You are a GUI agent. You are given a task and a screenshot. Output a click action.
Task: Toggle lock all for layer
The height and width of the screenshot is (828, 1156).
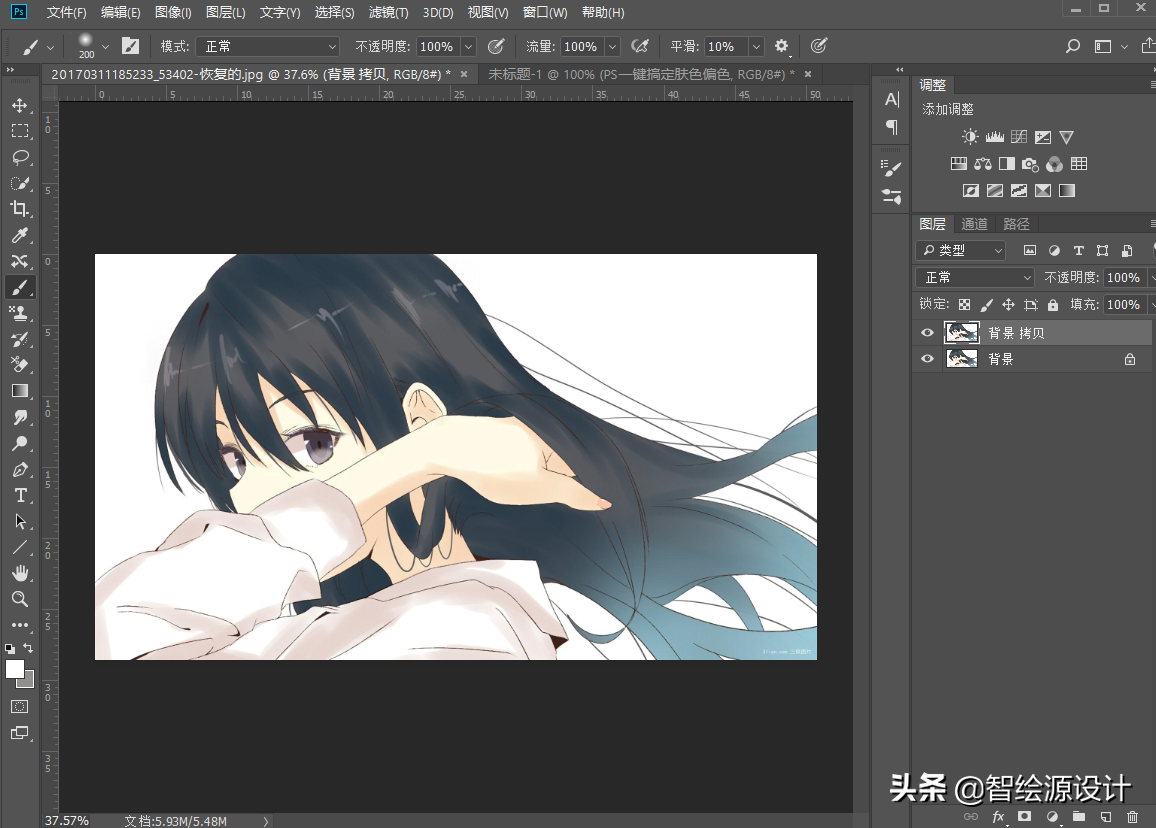click(1053, 305)
